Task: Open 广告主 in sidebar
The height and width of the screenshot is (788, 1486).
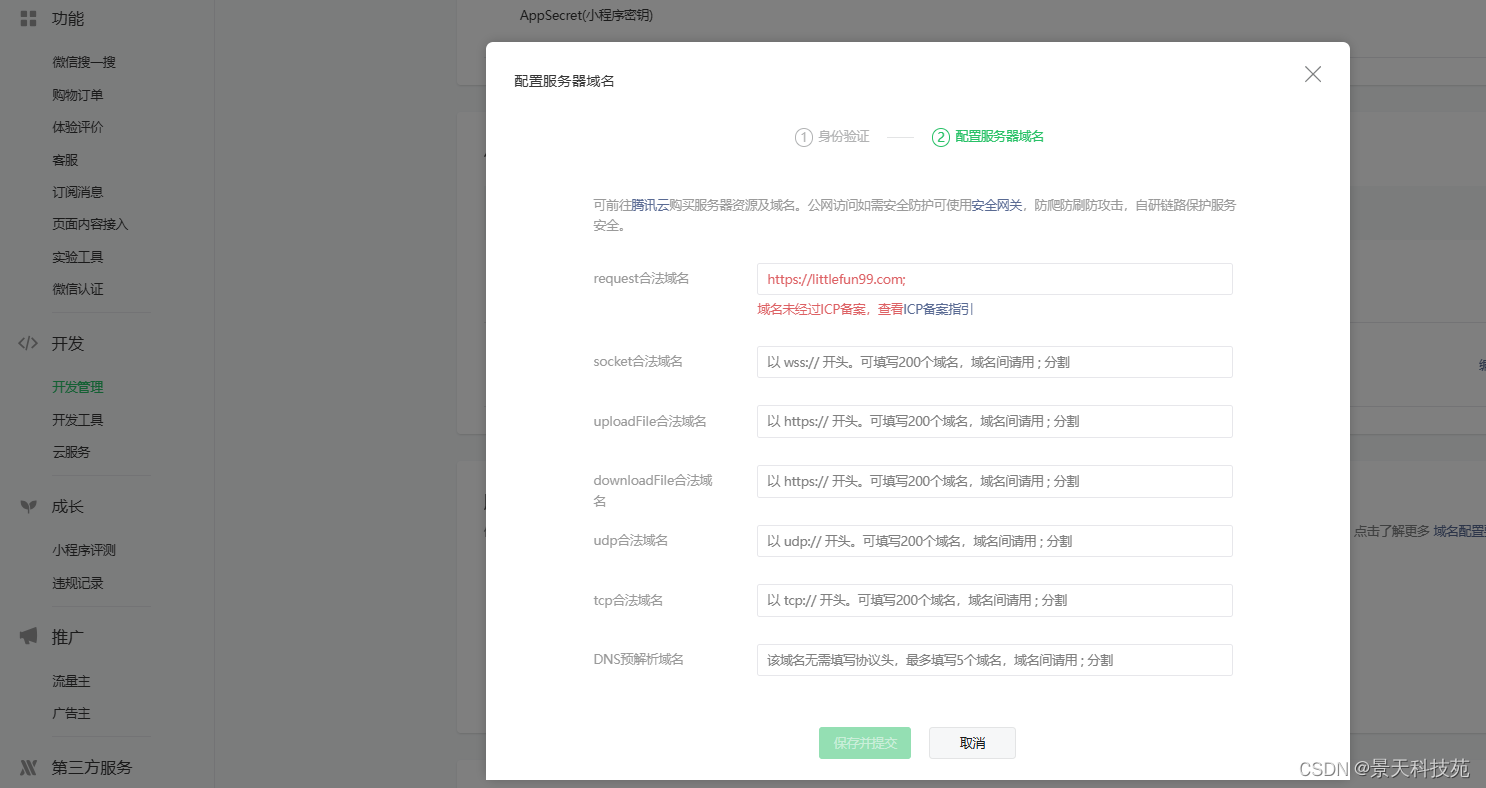Action: [71, 714]
